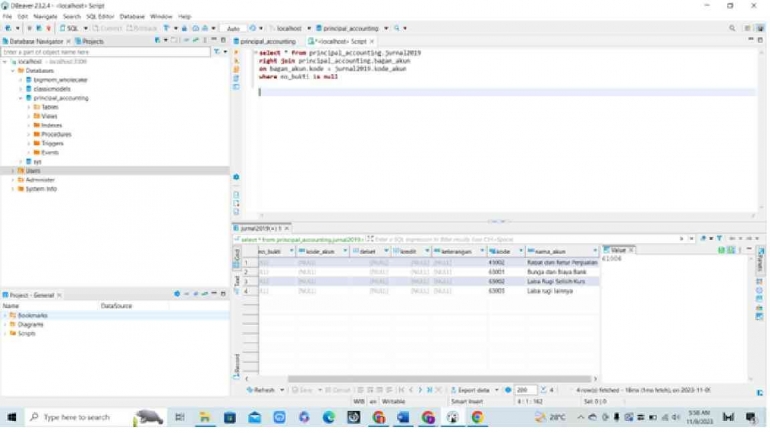
Task: Open the Window menu
Action: point(161,17)
